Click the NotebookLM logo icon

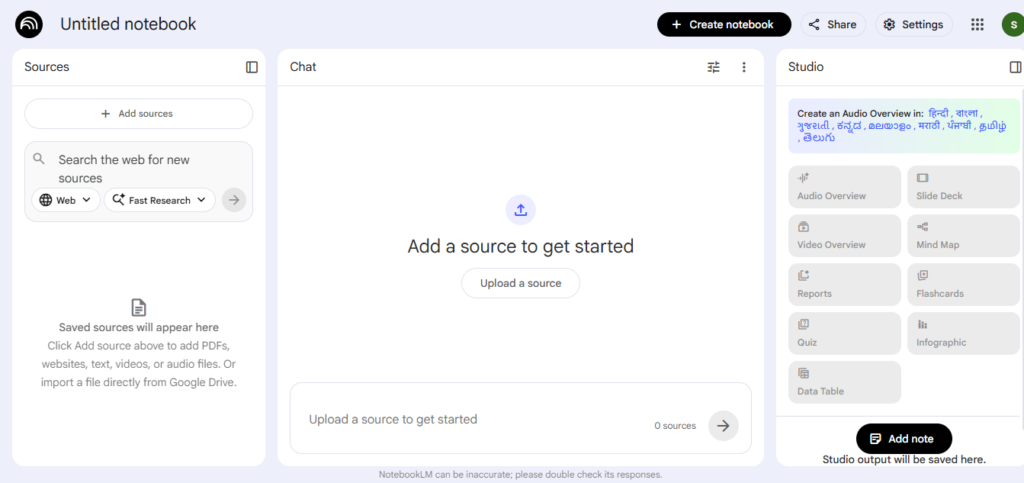tap(29, 24)
